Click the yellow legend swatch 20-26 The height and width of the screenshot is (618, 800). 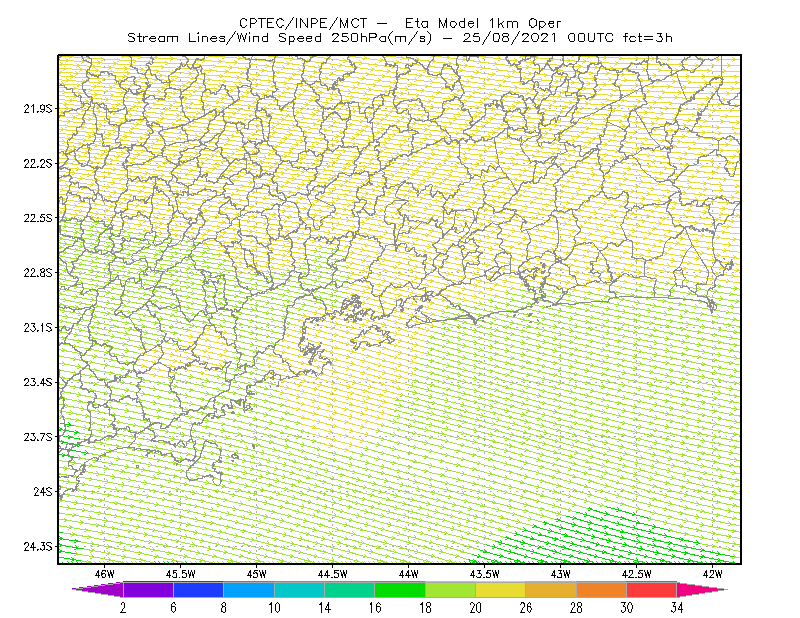tap(501, 589)
